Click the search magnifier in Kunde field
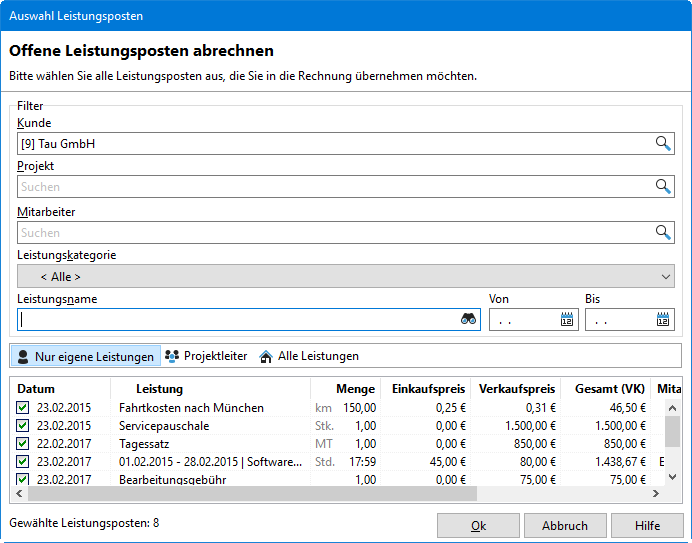Image resolution: width=692 pixels, height=543 pixels. (x=663, y=144)
